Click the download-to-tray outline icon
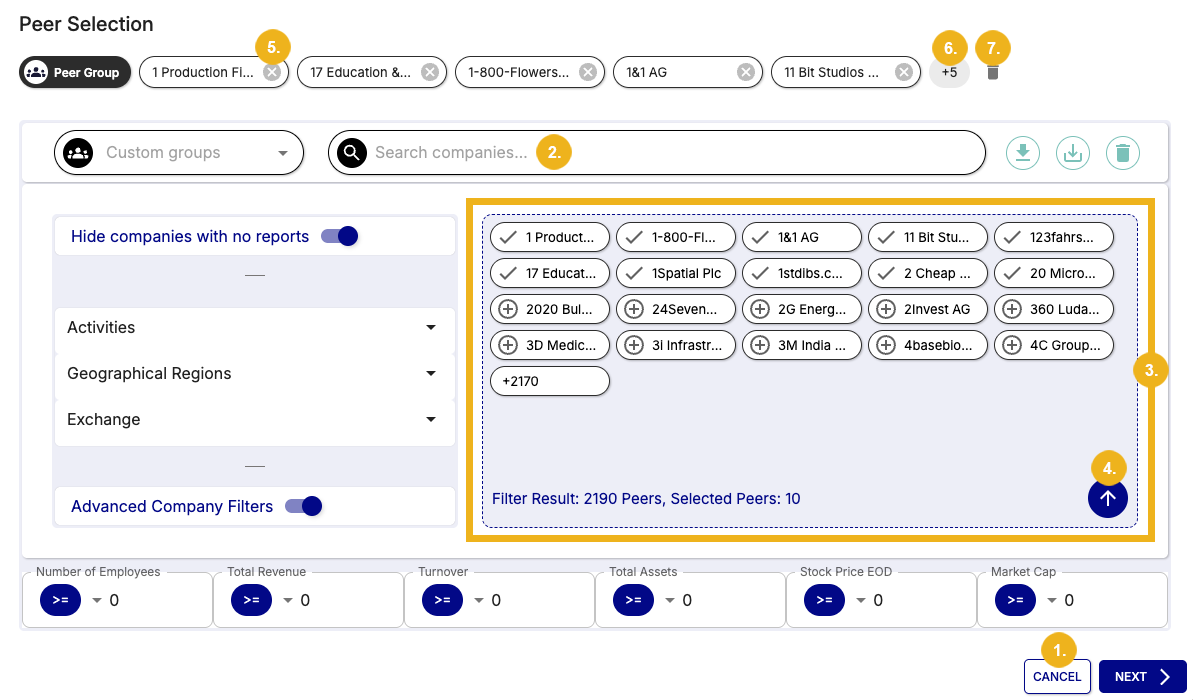The width and height of the screenshot is (1193, 700). [x=1072, y=153]
